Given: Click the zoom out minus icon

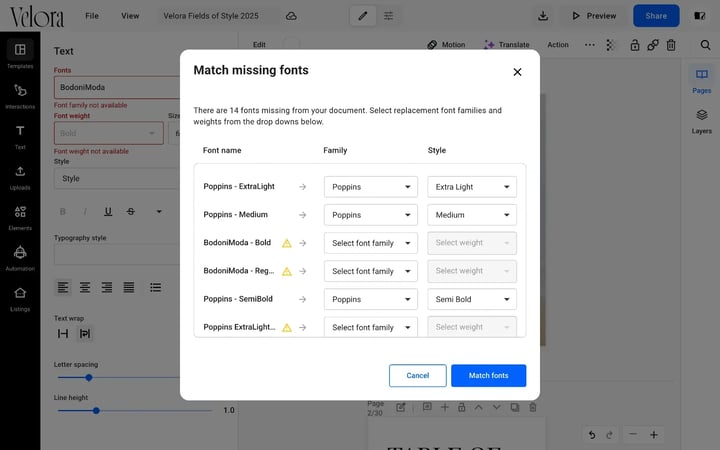Looking at the screenshot, I should click(633, 434).
